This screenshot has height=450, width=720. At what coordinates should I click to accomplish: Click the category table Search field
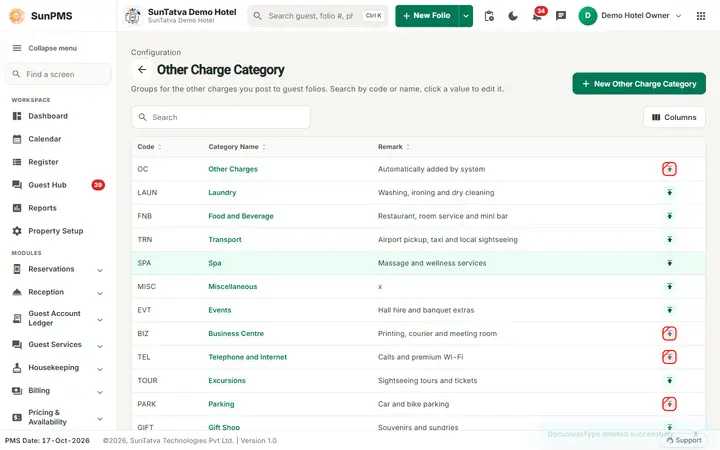coord(221,117)
